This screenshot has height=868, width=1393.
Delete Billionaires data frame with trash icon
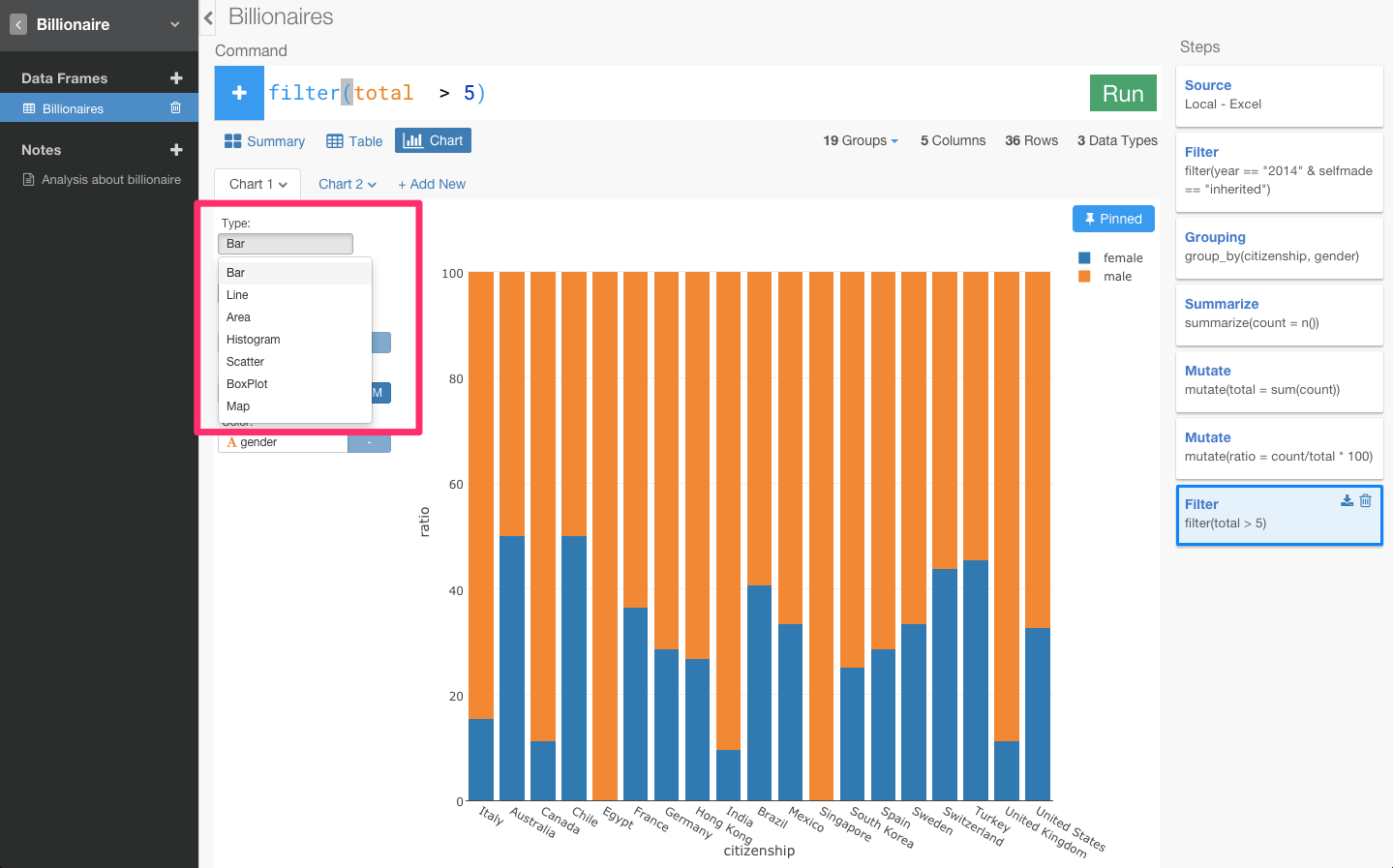click(175, 107)
